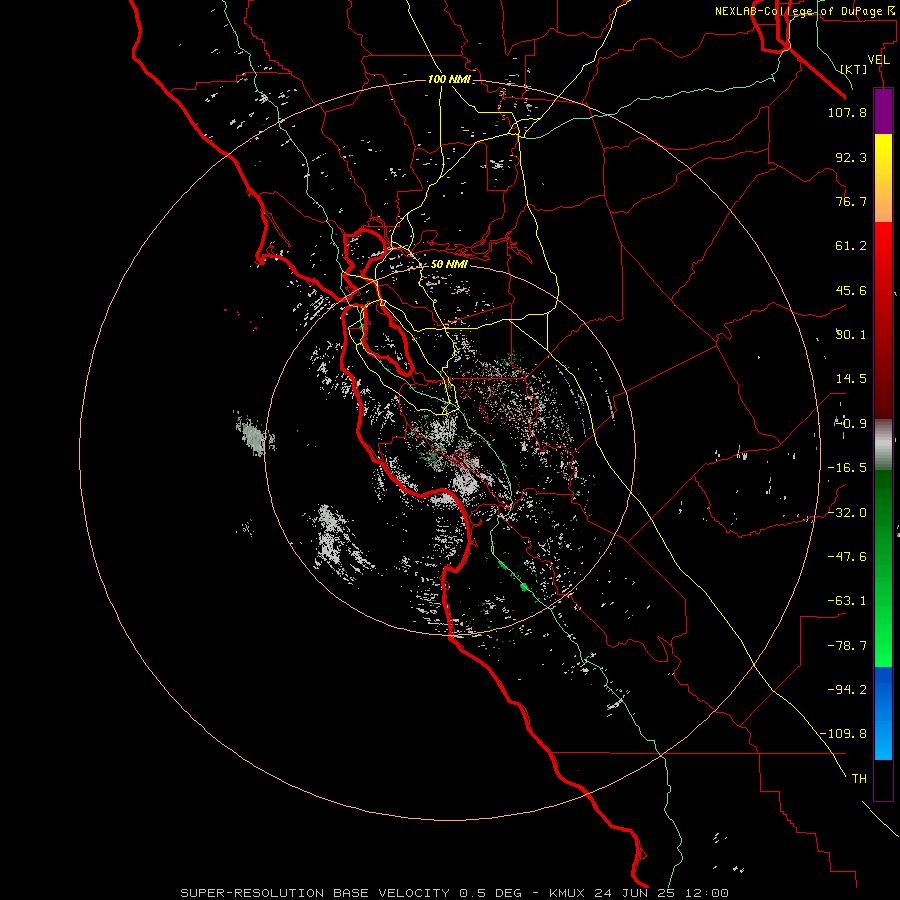Viewport: 900px width, 900px height.
Task: Select the 30.1 velocity scale value
Action: click(x=851, y=335)
